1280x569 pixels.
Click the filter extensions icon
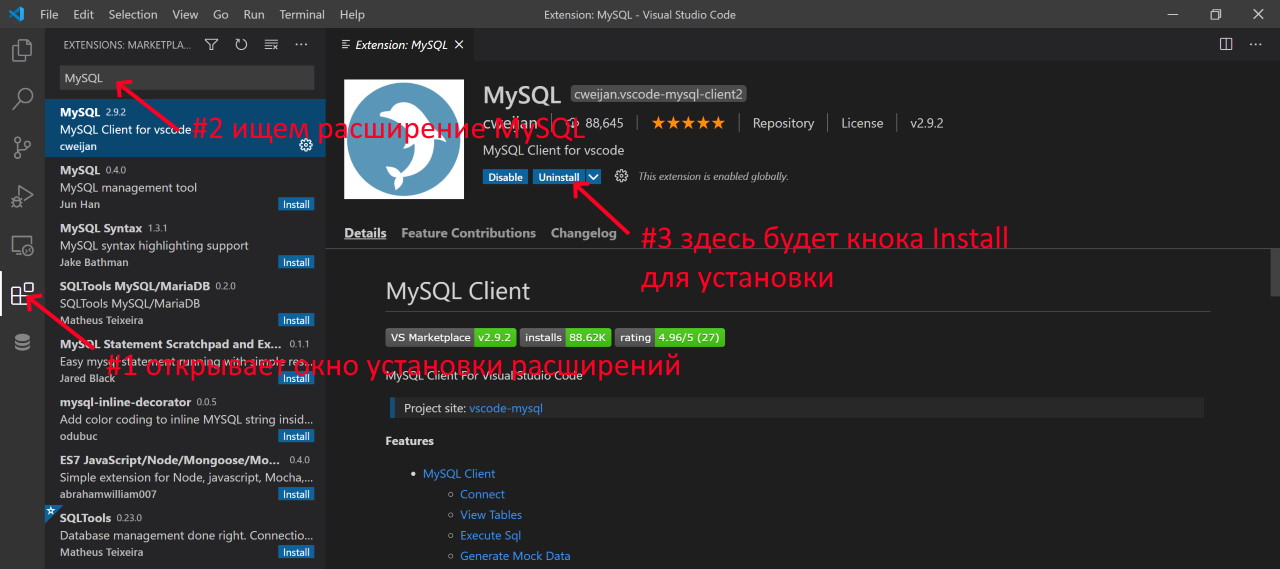pos(211,44)
